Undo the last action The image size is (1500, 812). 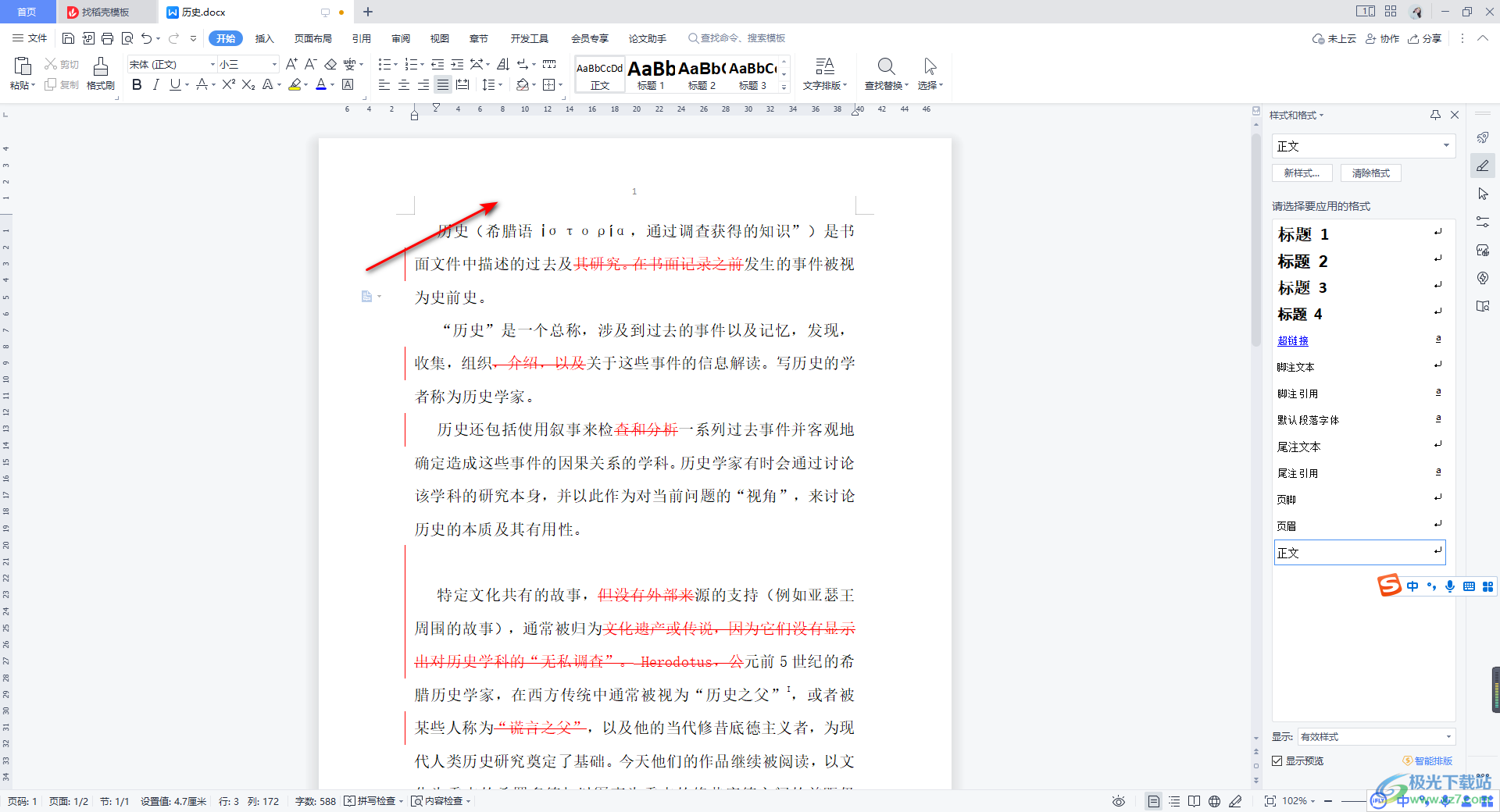coord(146,38)
